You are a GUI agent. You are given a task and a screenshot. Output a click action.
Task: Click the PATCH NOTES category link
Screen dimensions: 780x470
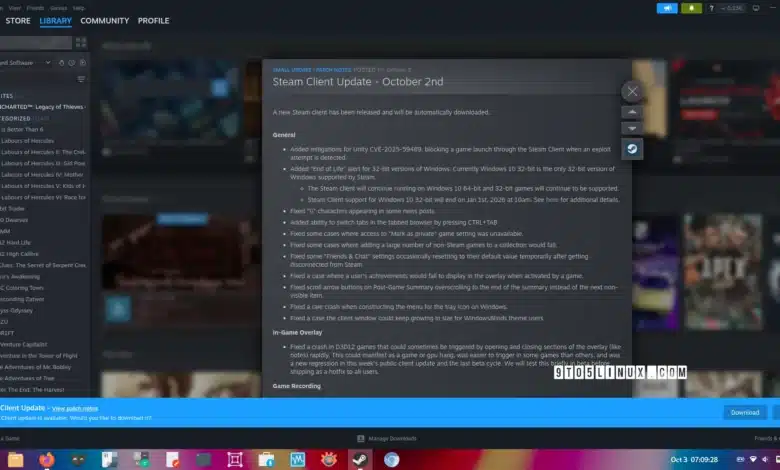coord(333,70)
